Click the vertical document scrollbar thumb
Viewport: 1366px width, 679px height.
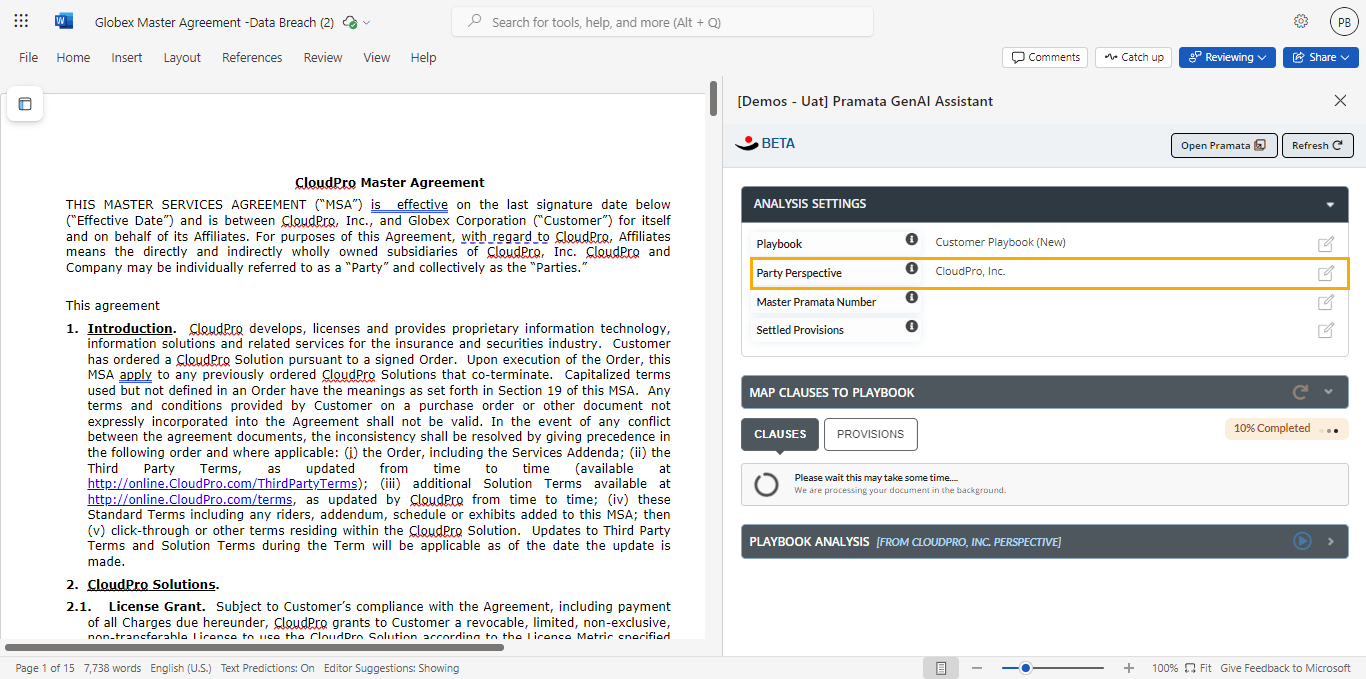coord(713,98)
